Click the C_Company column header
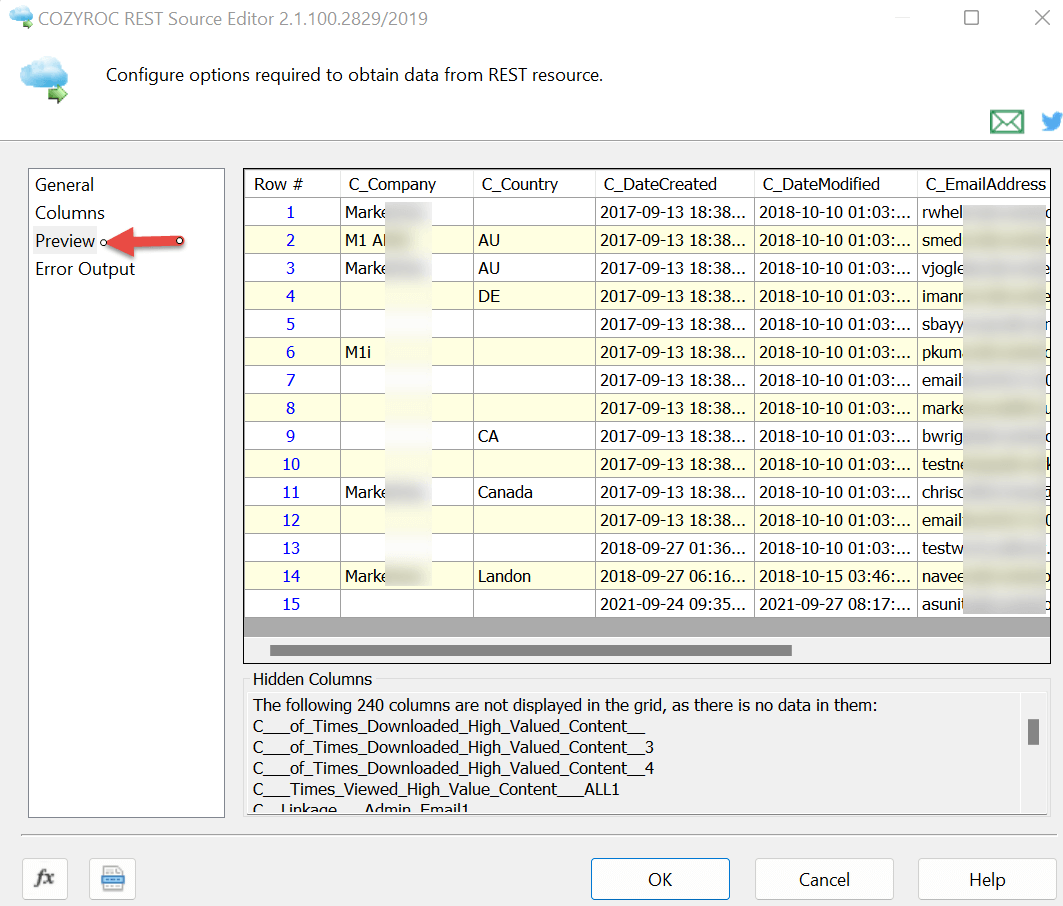1063x906 pixels. tap(406, 184)
